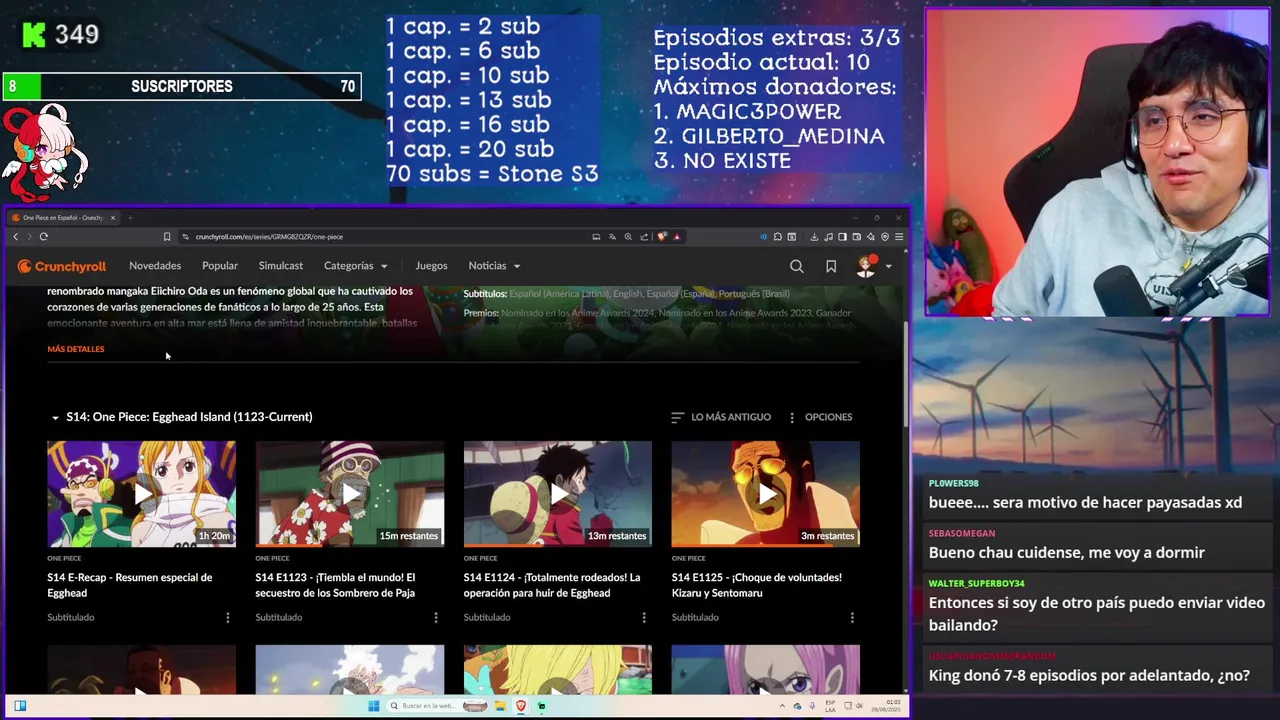Click the zoom magnifier icon in address bar
The image size is (1280, 720).
coord(628,237)
